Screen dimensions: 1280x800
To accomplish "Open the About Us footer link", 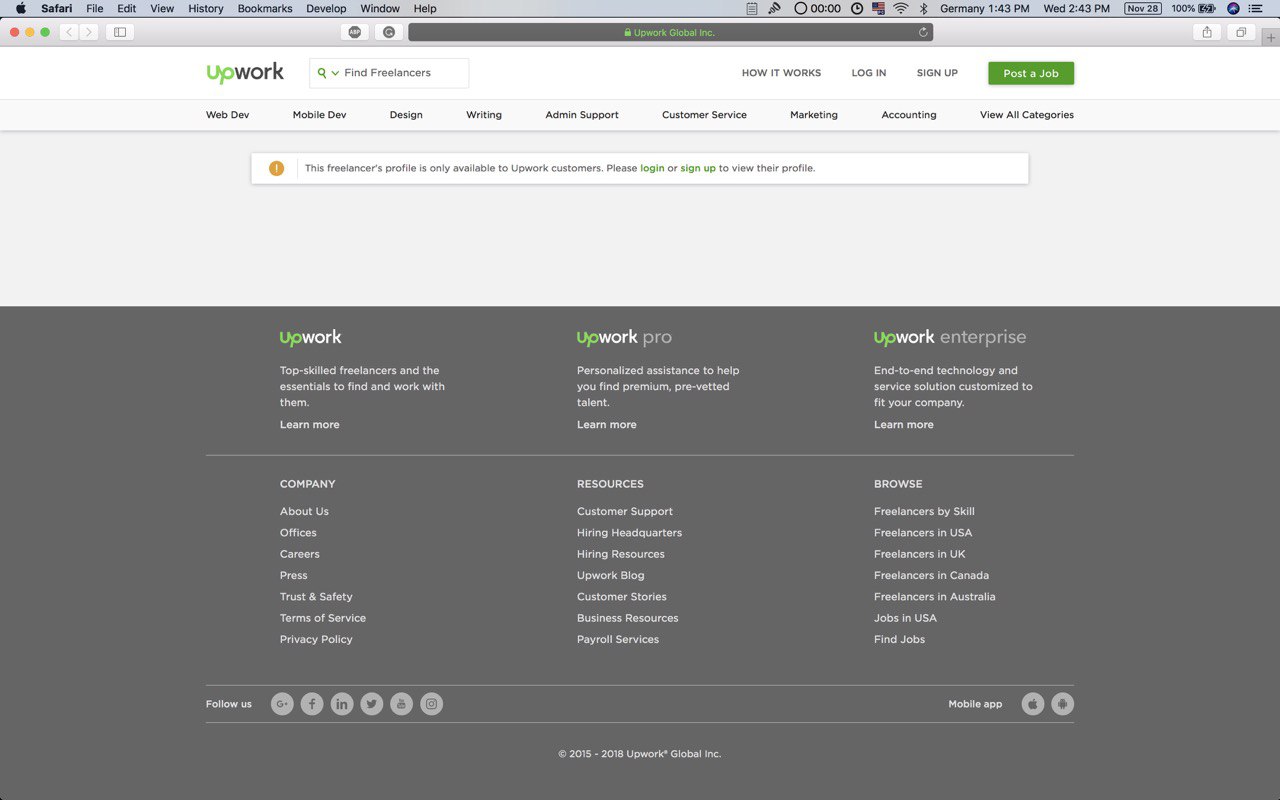I will [304, 512].
